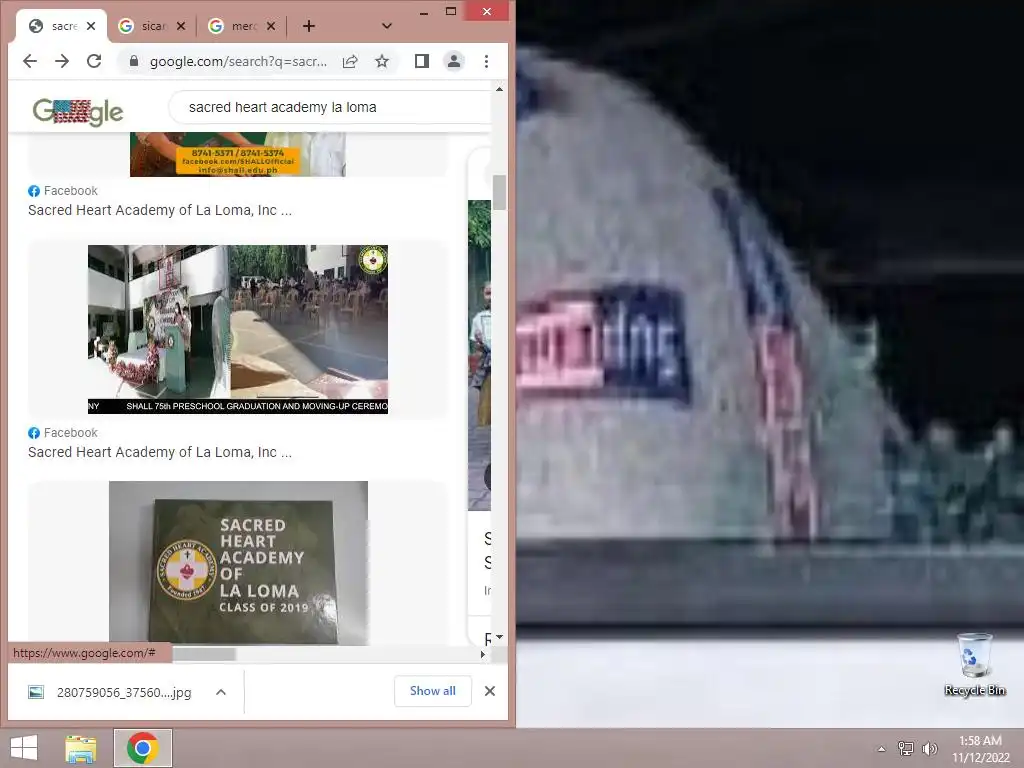This screenshot has height=768, width=1024.
Task: Click the scrollbar up arrow
Action: point(500,89)
